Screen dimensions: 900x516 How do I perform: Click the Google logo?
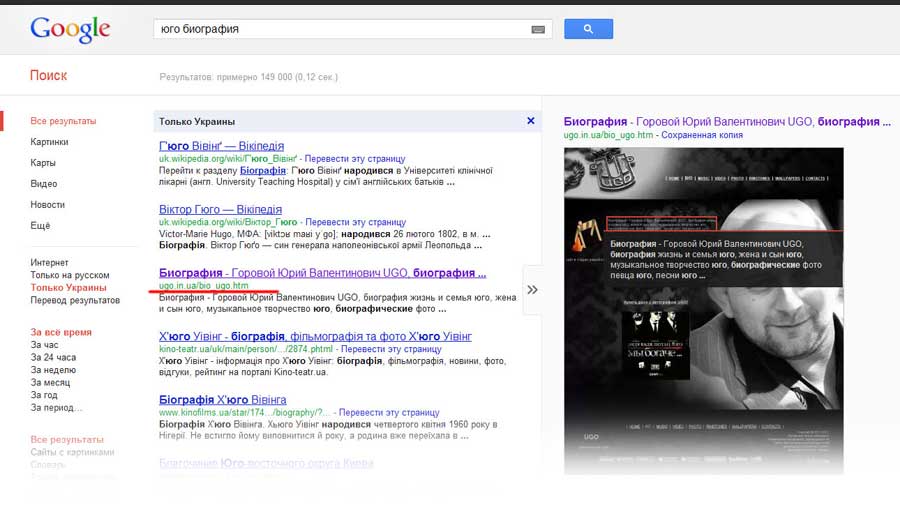pos(70,29)
